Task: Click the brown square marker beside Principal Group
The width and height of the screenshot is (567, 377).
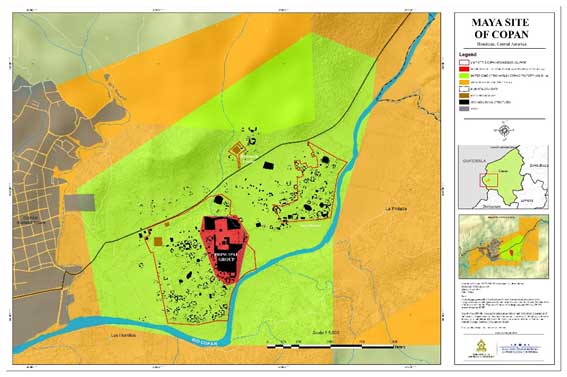Action: click(158, 241)
